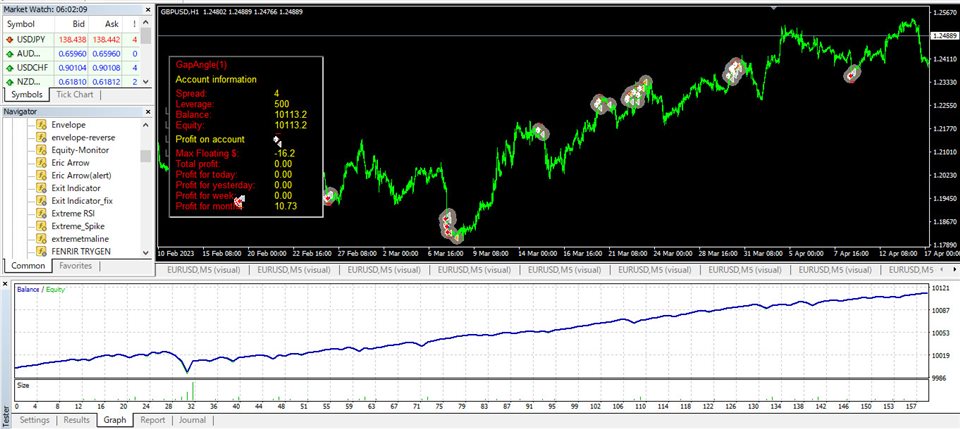Click the red down-arrow icon beside USDJPY
The height and width of the screenshot is (429, 960).
[9, 39]
